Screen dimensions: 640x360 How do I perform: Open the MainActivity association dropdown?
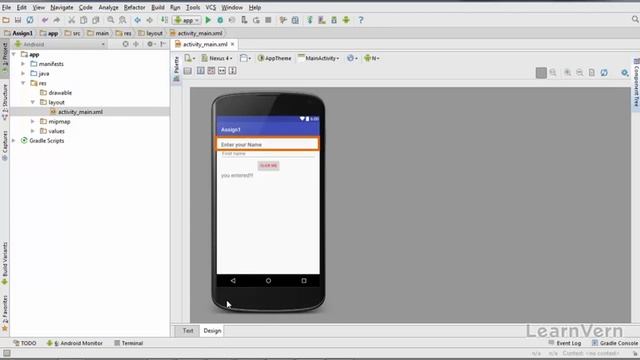319,58
